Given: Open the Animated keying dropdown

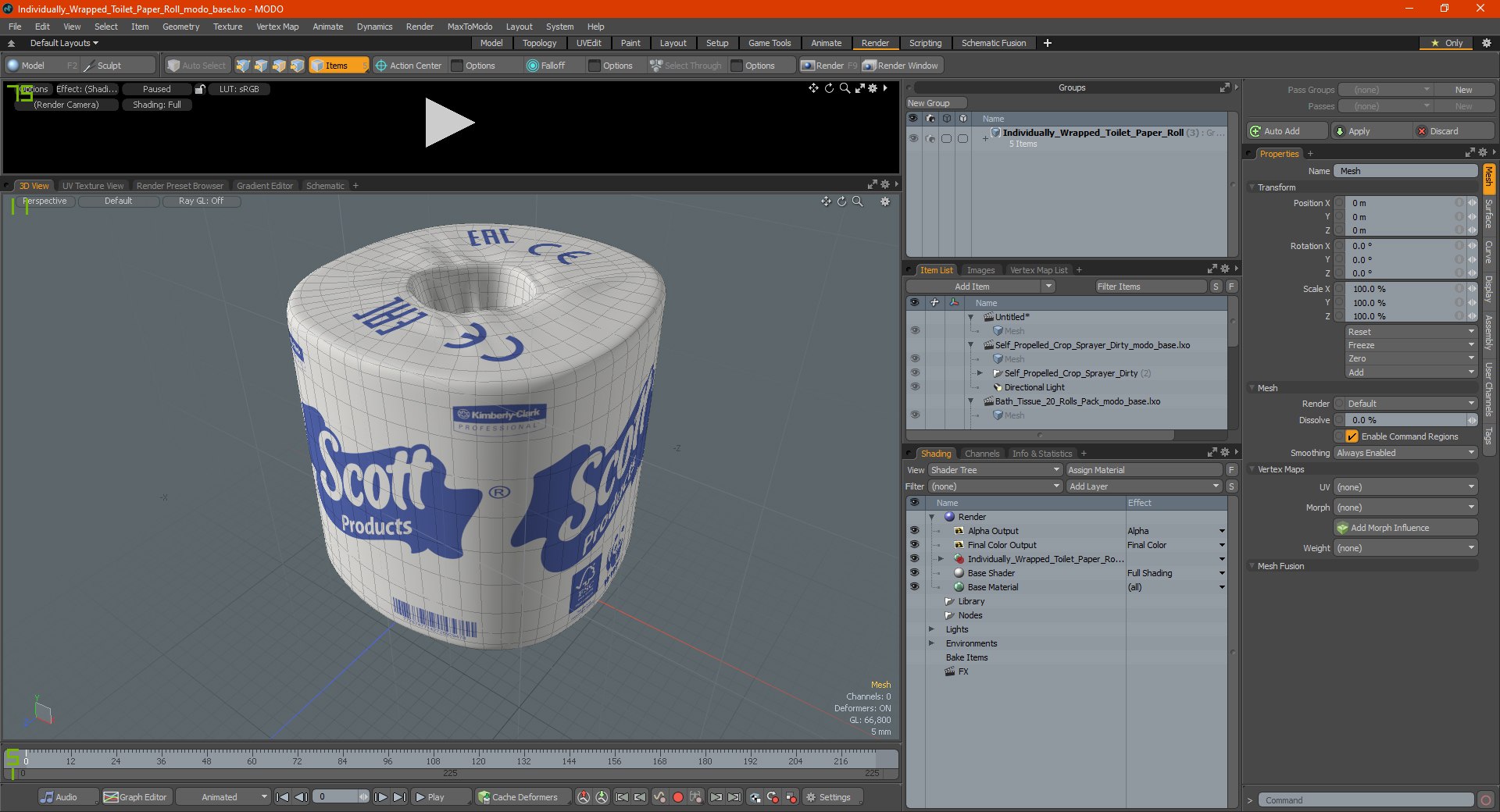Looking at the screenshot, I should 223,797.
